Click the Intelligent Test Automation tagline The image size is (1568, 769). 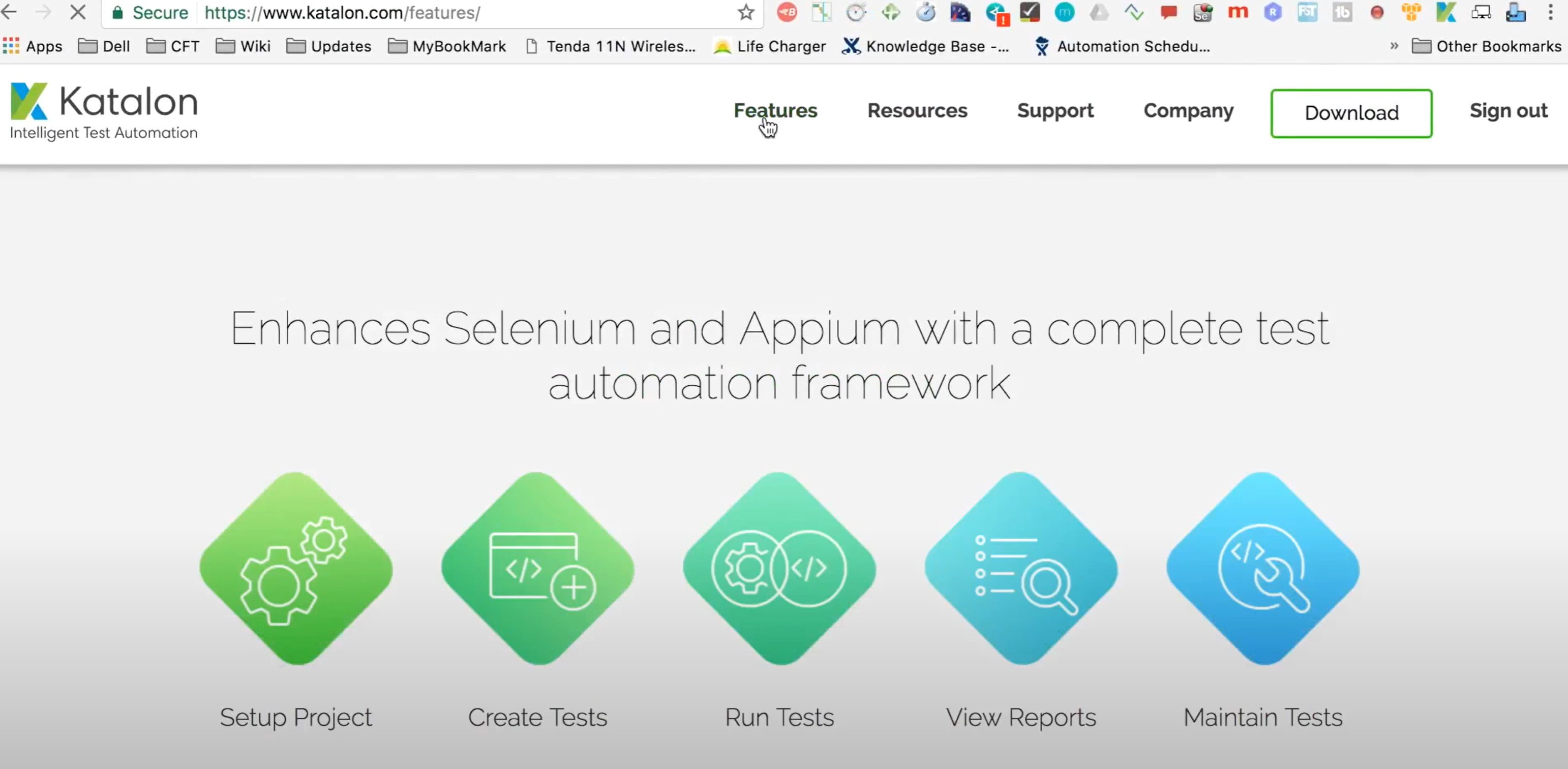pyautogui.click(x=104, y=133)
